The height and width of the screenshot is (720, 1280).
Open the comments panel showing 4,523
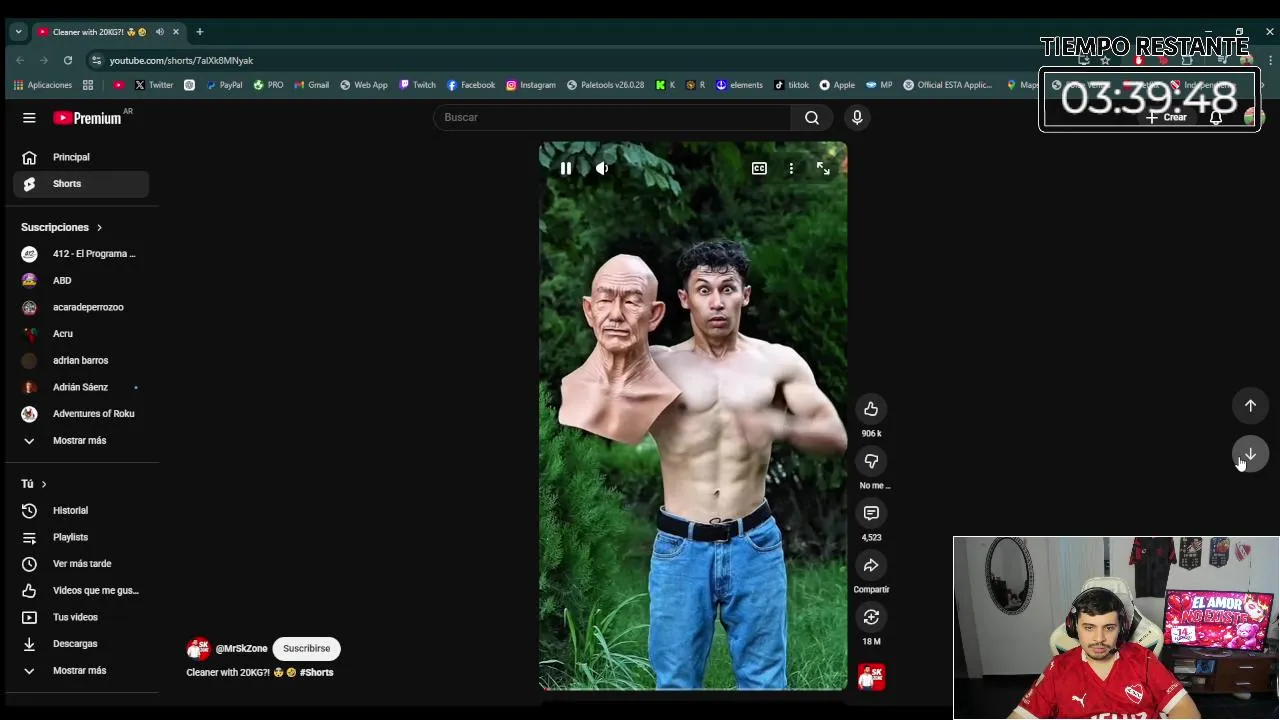coord(871,513)
